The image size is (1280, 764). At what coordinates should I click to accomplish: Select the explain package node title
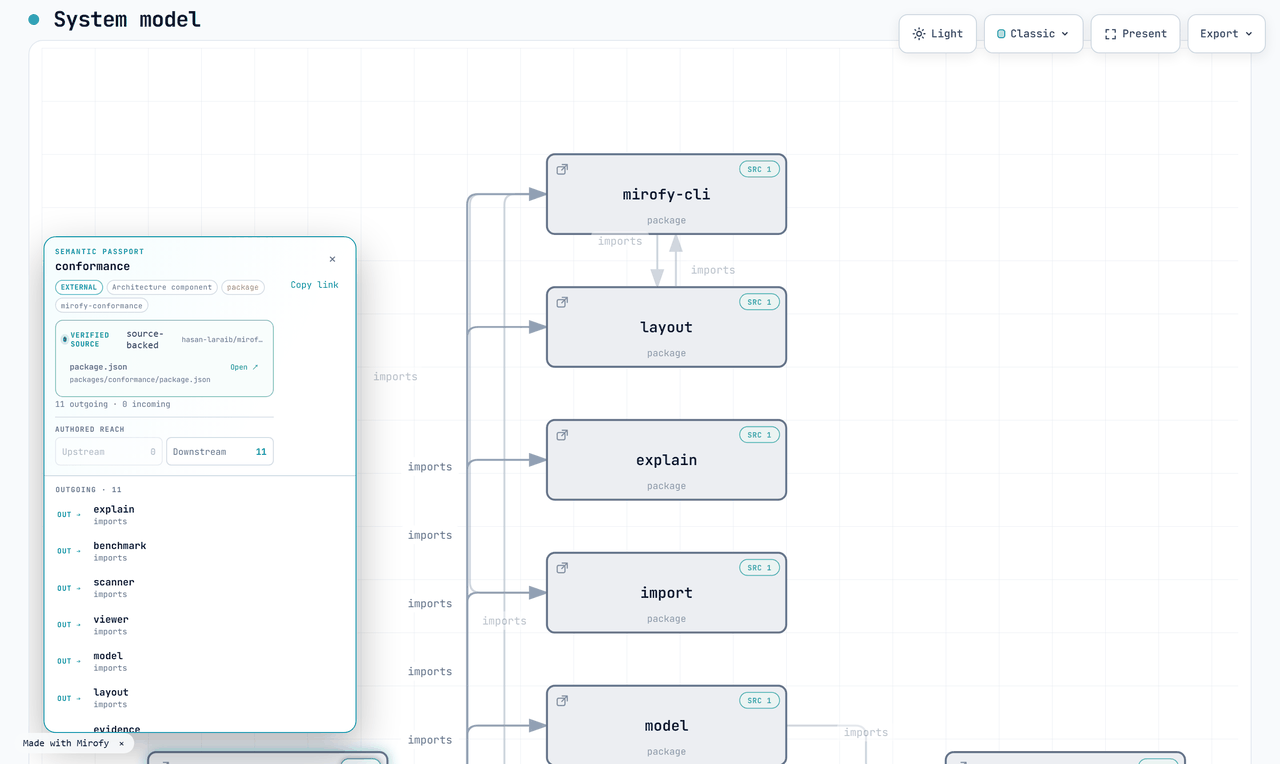pos(666,460)
